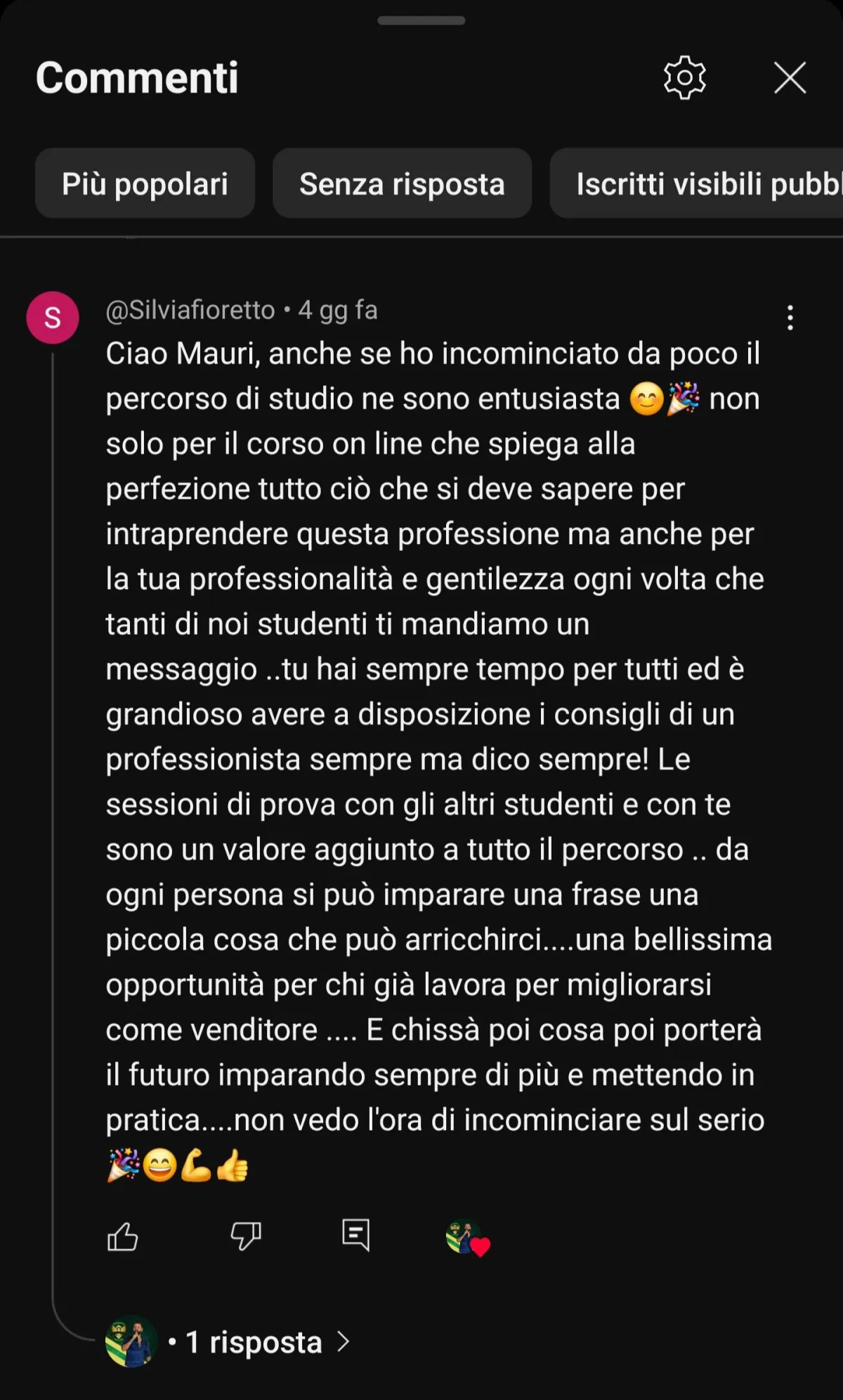
Task: Select Iscritti visibili pubblicamente filter chip
Action: (696, 183)
